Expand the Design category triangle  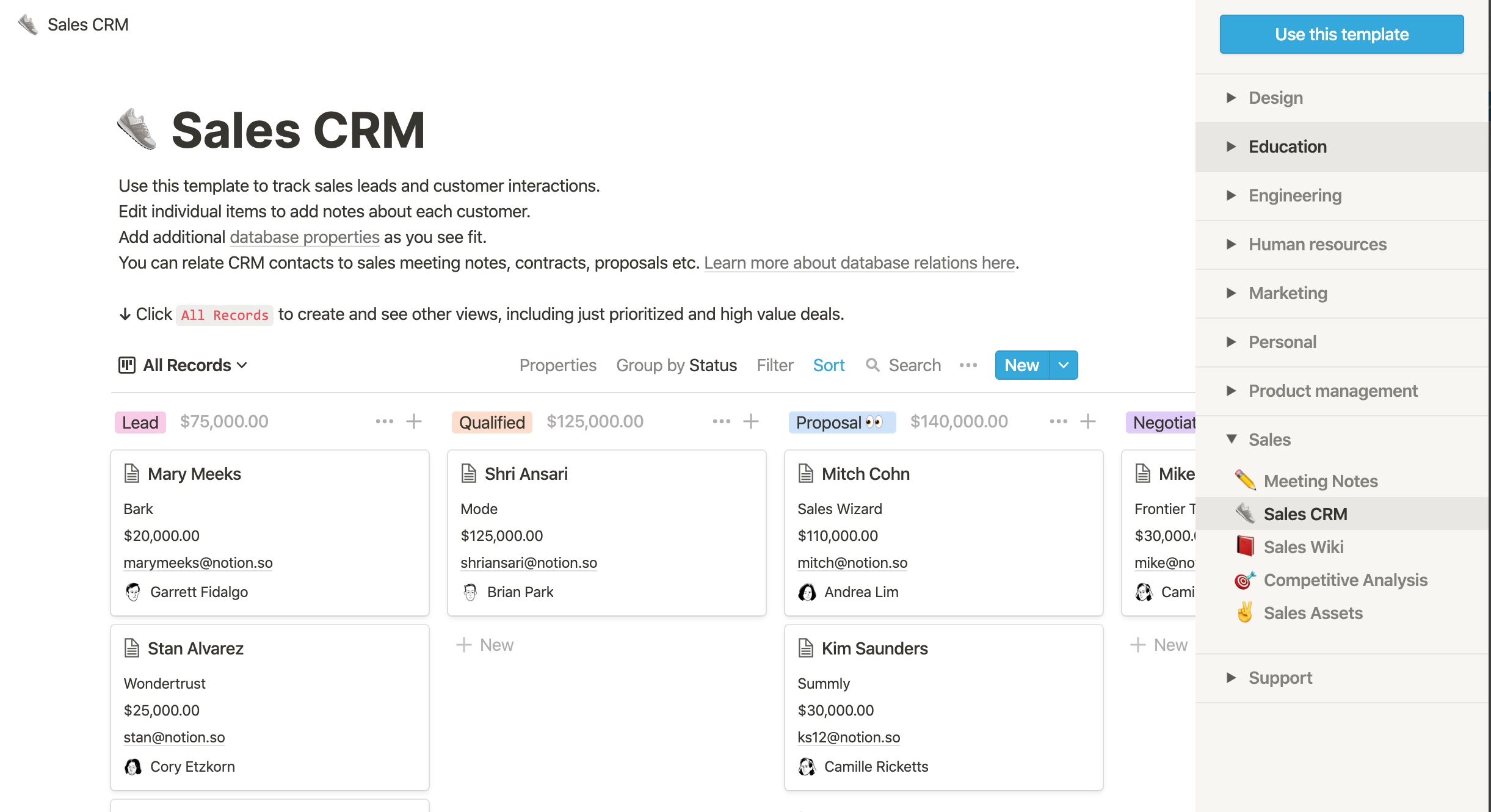(1231, 98)
